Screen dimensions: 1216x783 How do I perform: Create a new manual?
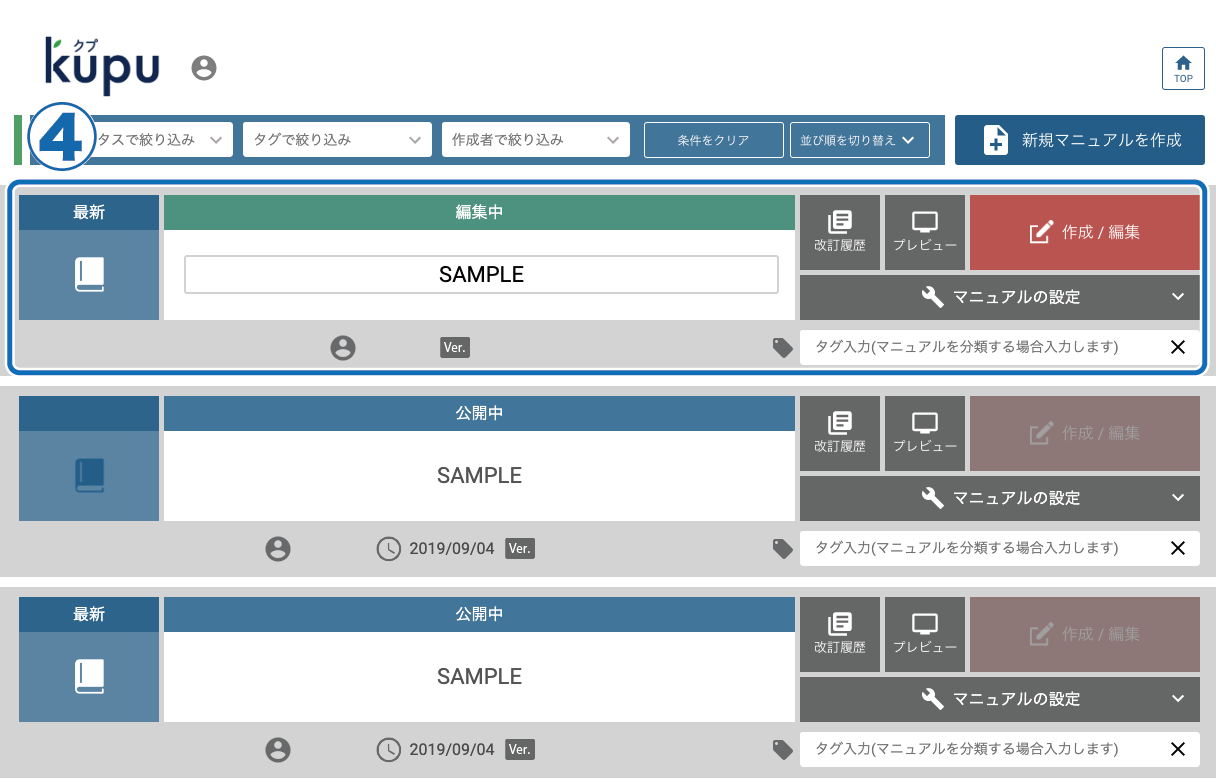click(1079, 140)
